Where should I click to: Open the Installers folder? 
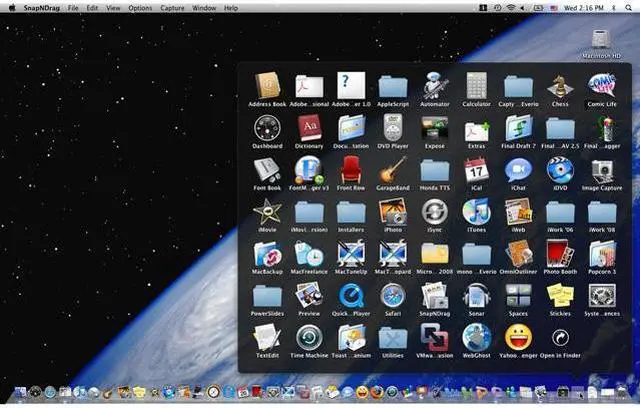351,213
